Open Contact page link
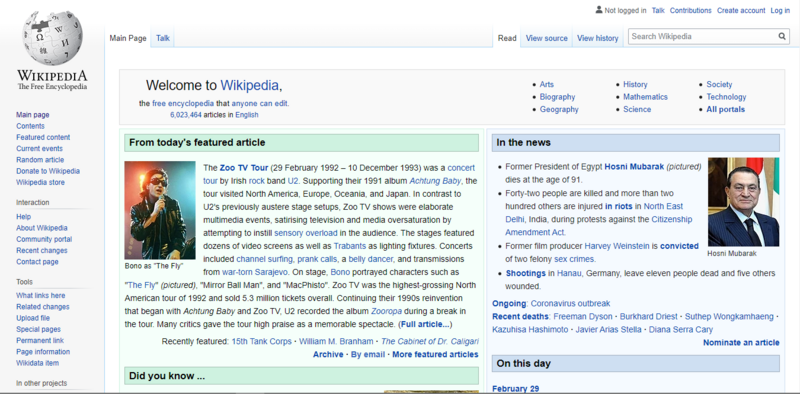The image size is (800, 394). tap(37, 261)
